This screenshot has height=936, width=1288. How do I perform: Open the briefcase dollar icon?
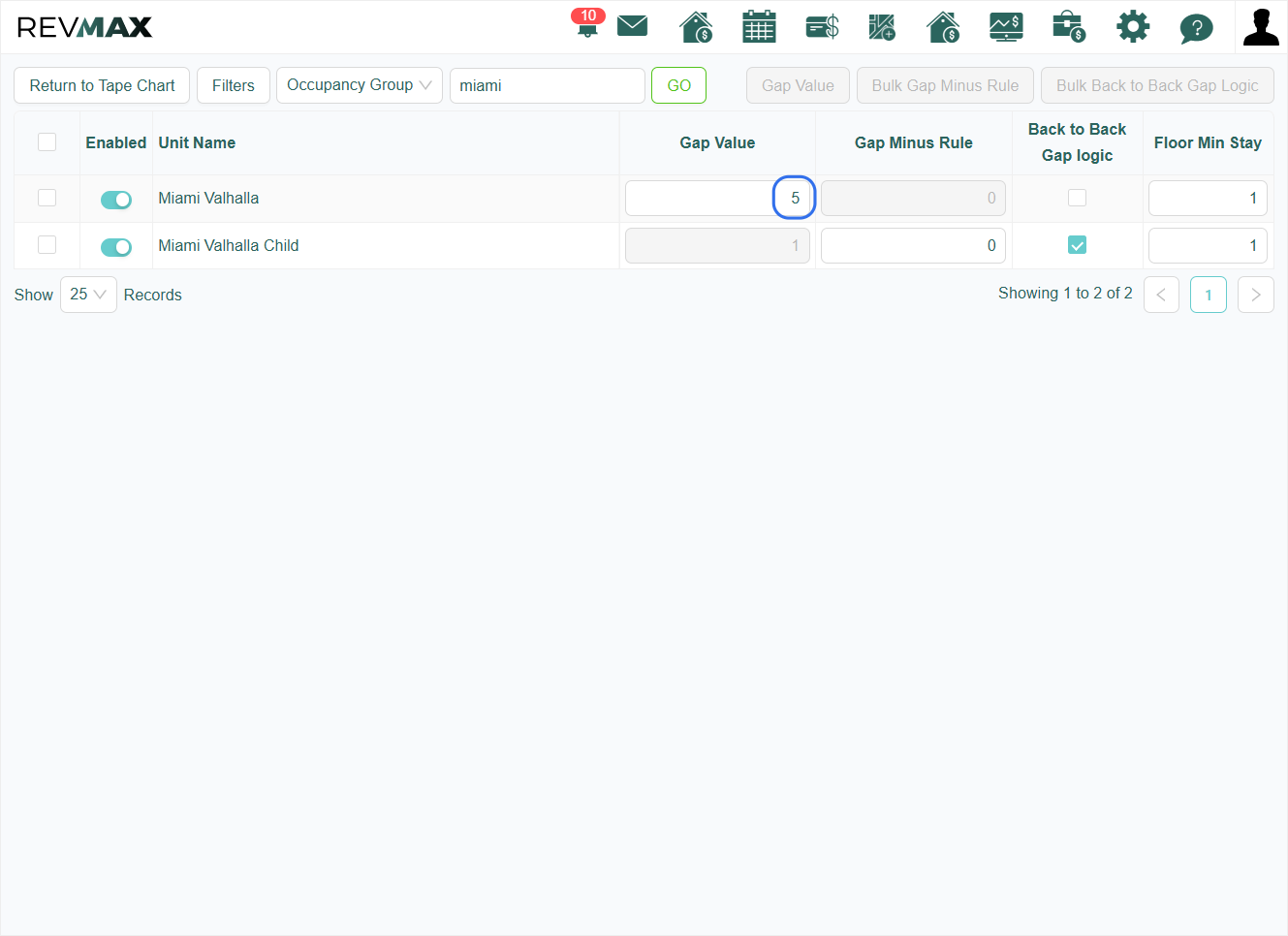(x=1069, y=27)
